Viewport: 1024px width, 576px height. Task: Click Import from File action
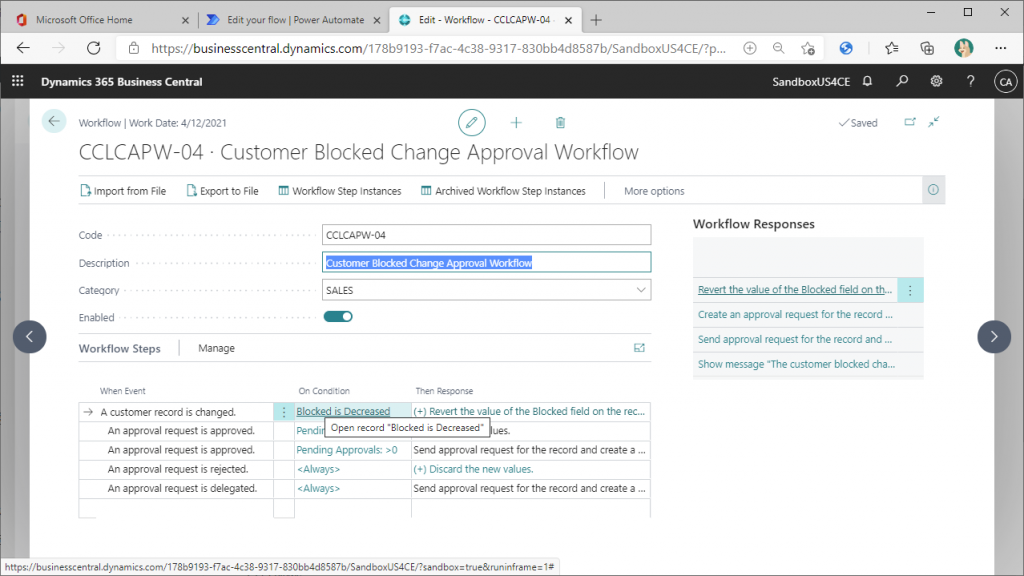click(123, 191)
